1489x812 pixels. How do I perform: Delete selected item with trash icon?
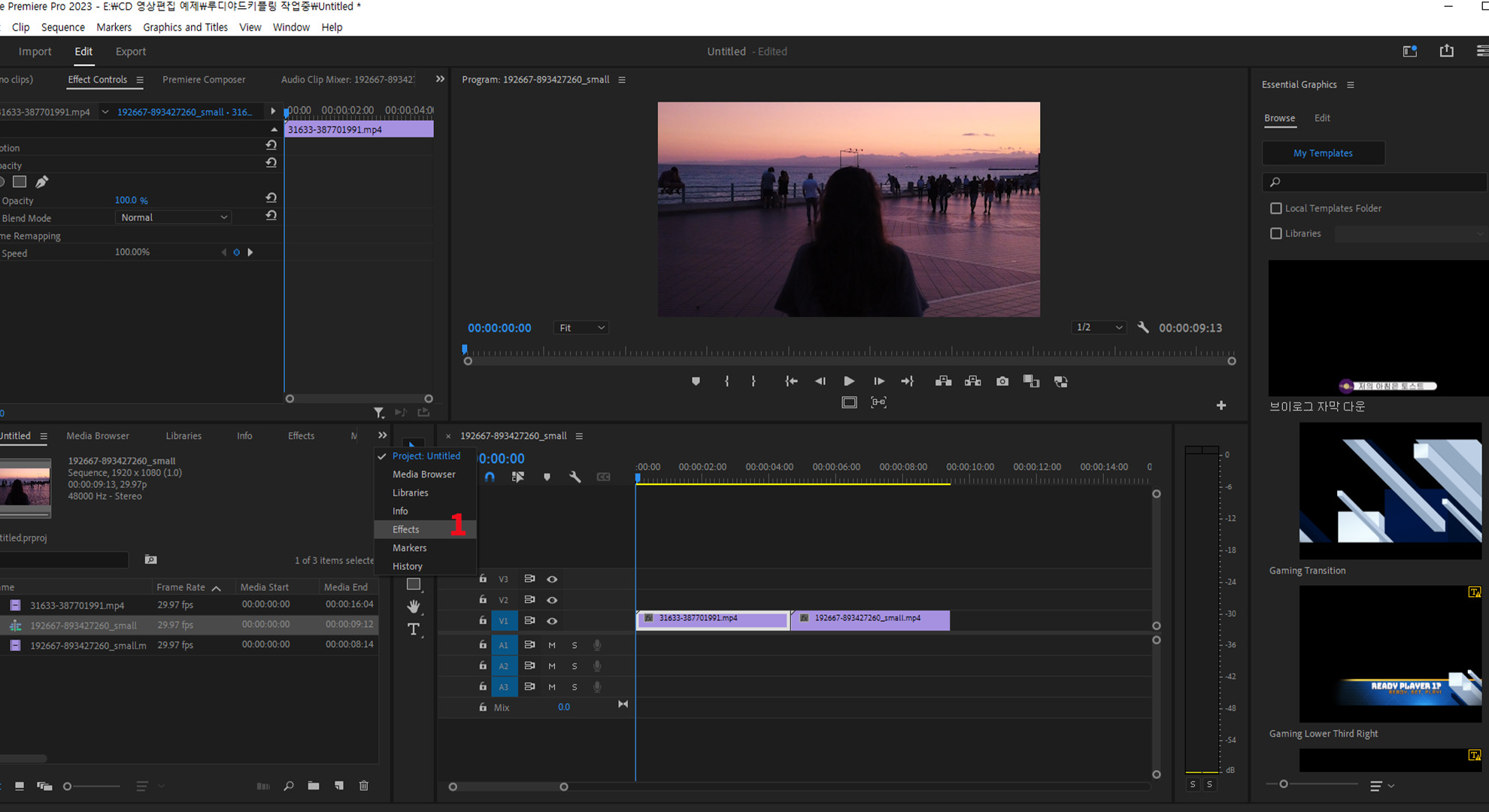coord(364,786)
